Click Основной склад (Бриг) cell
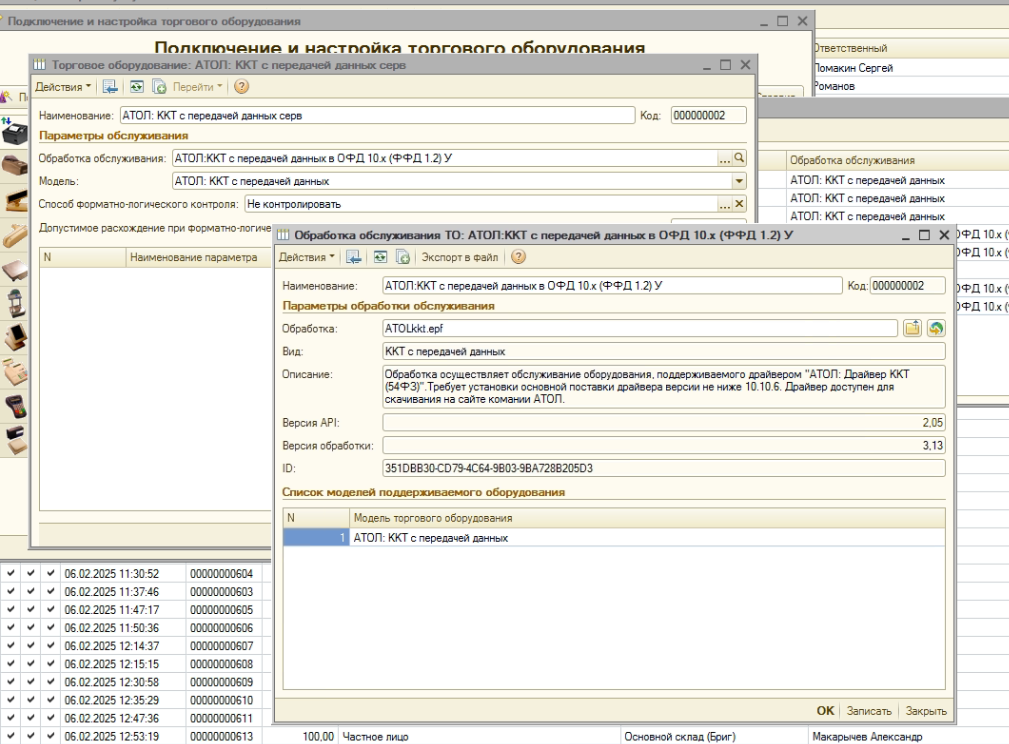The height and width of the screenshot is (744, 1009). (x=680, y=736)
